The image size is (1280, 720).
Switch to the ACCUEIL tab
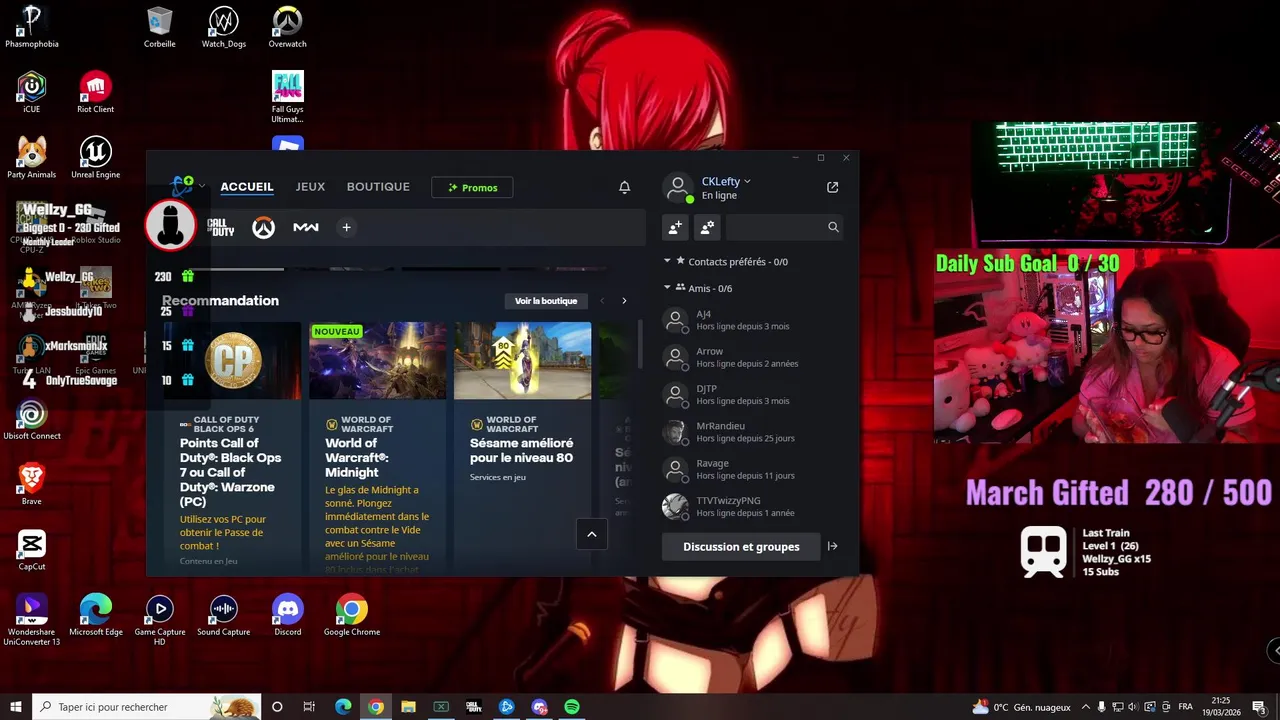pyautogui.click(x=247, y=187)
